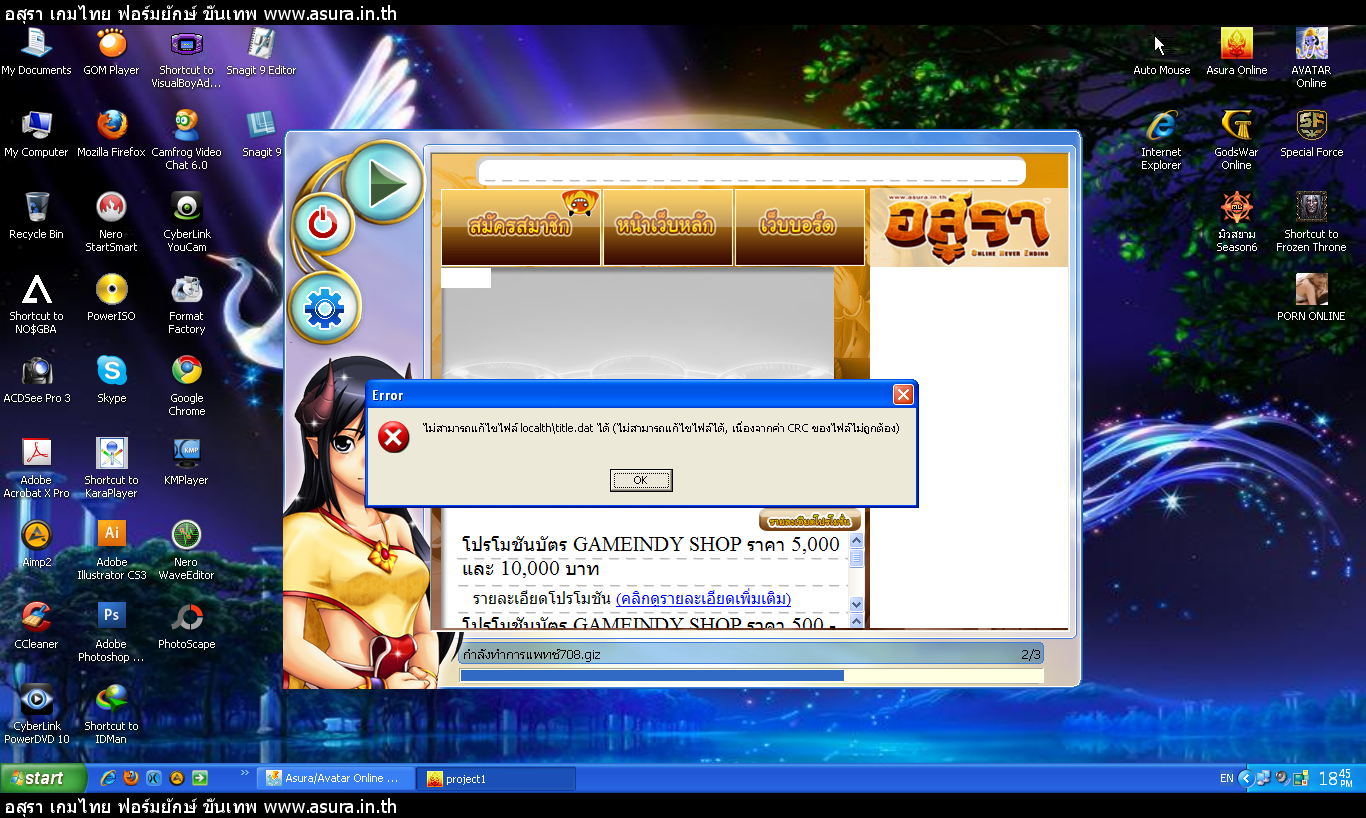
Task: Launch Internet Explorer from Quick Launch
Action: [x=108, y=778]
